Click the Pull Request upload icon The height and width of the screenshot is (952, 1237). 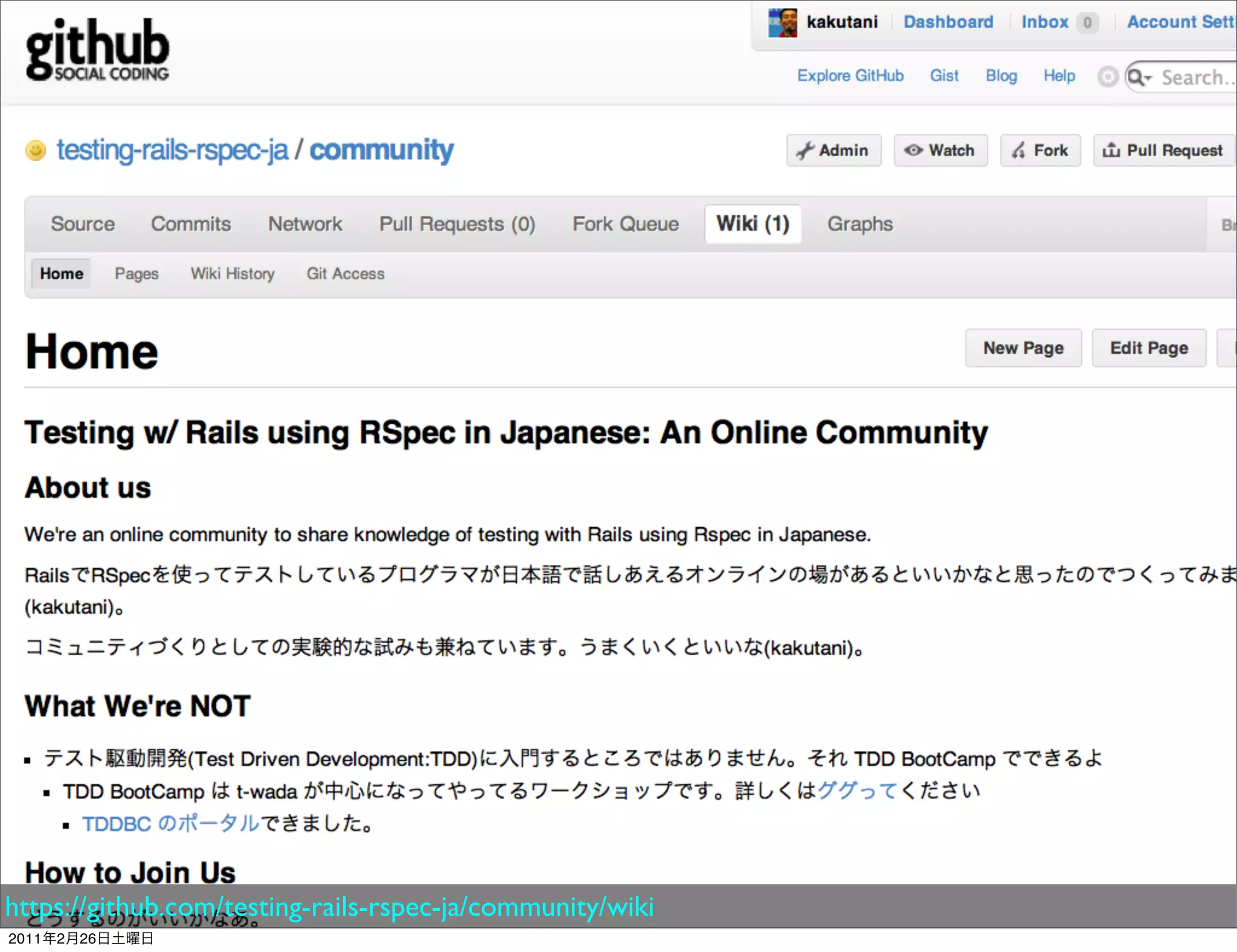(x=1111, y=150)
